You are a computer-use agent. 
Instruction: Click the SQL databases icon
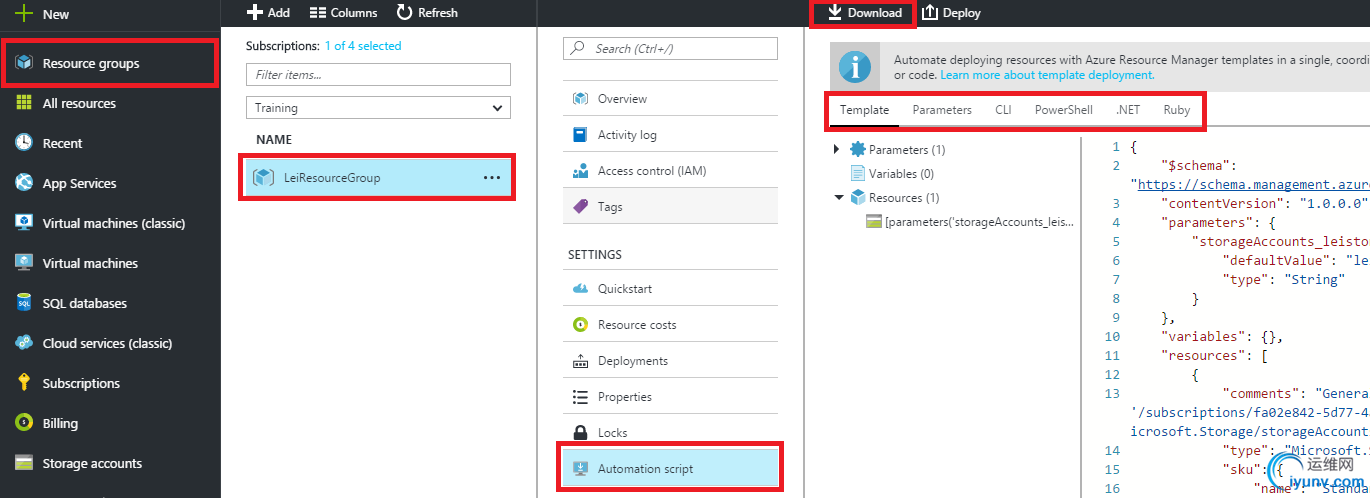(24, 303)
